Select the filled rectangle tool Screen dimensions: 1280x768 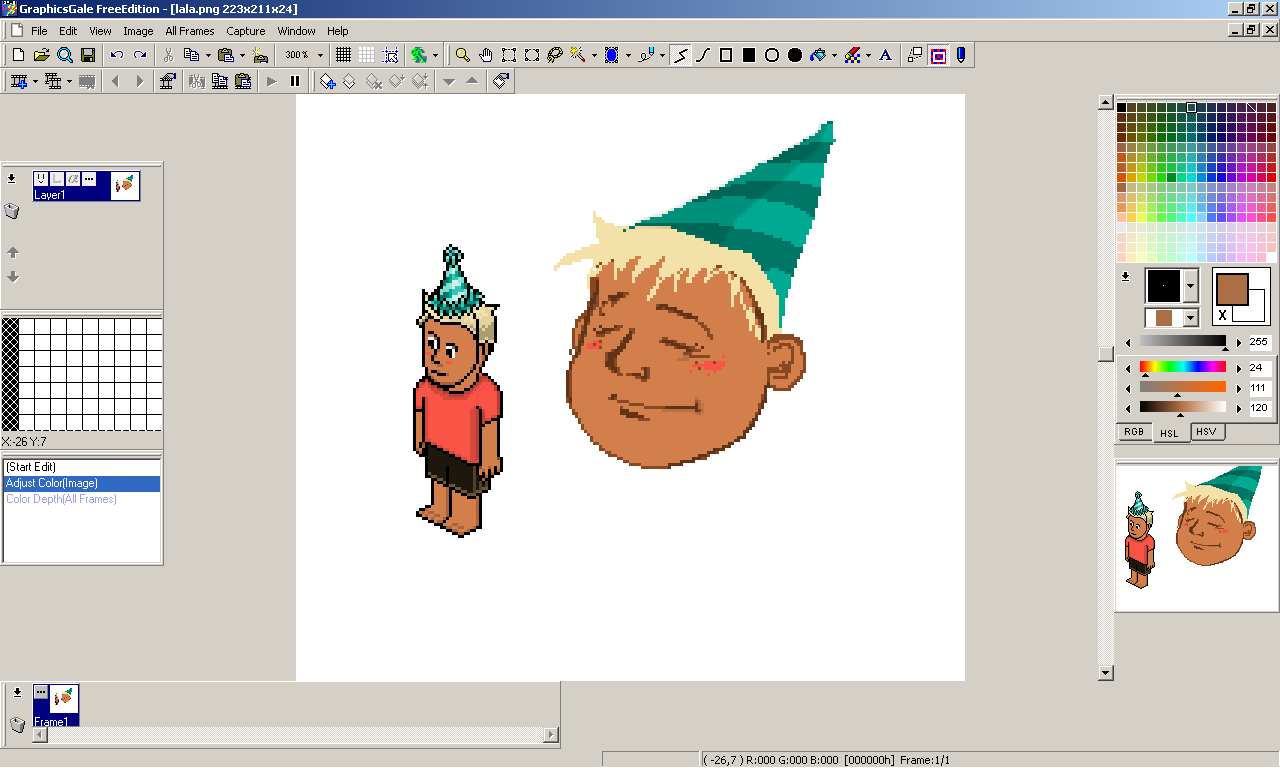[x=749, y=55]
